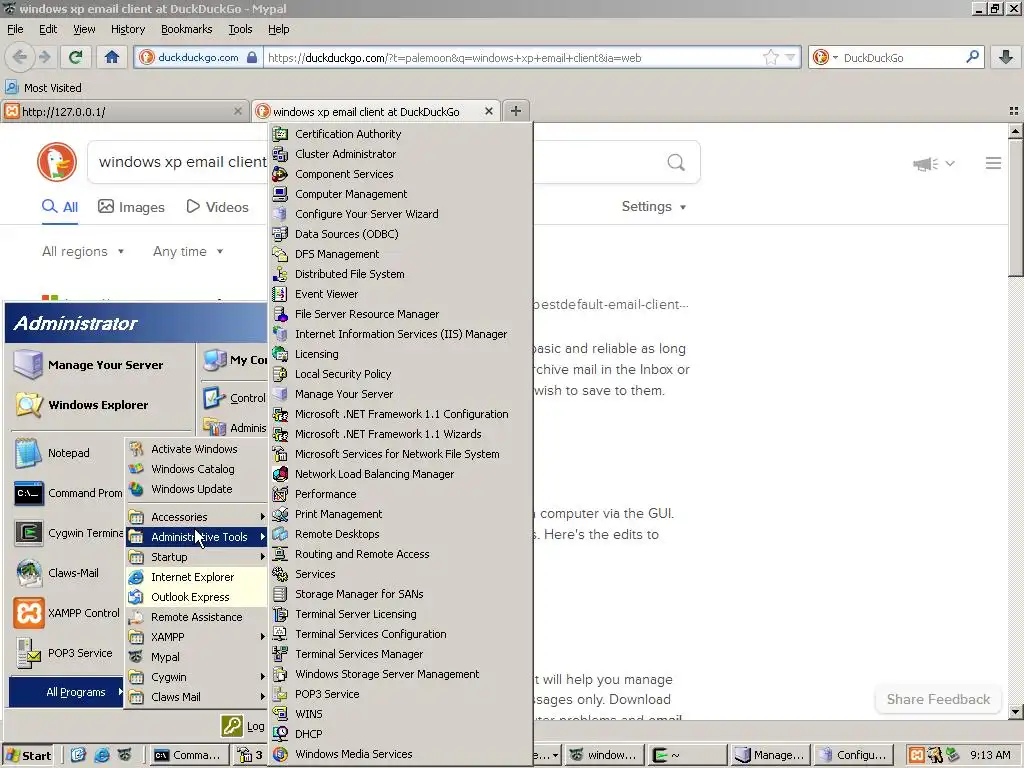Open Remote Desktops
The image size is (1024, 768).
coord(401,534)
